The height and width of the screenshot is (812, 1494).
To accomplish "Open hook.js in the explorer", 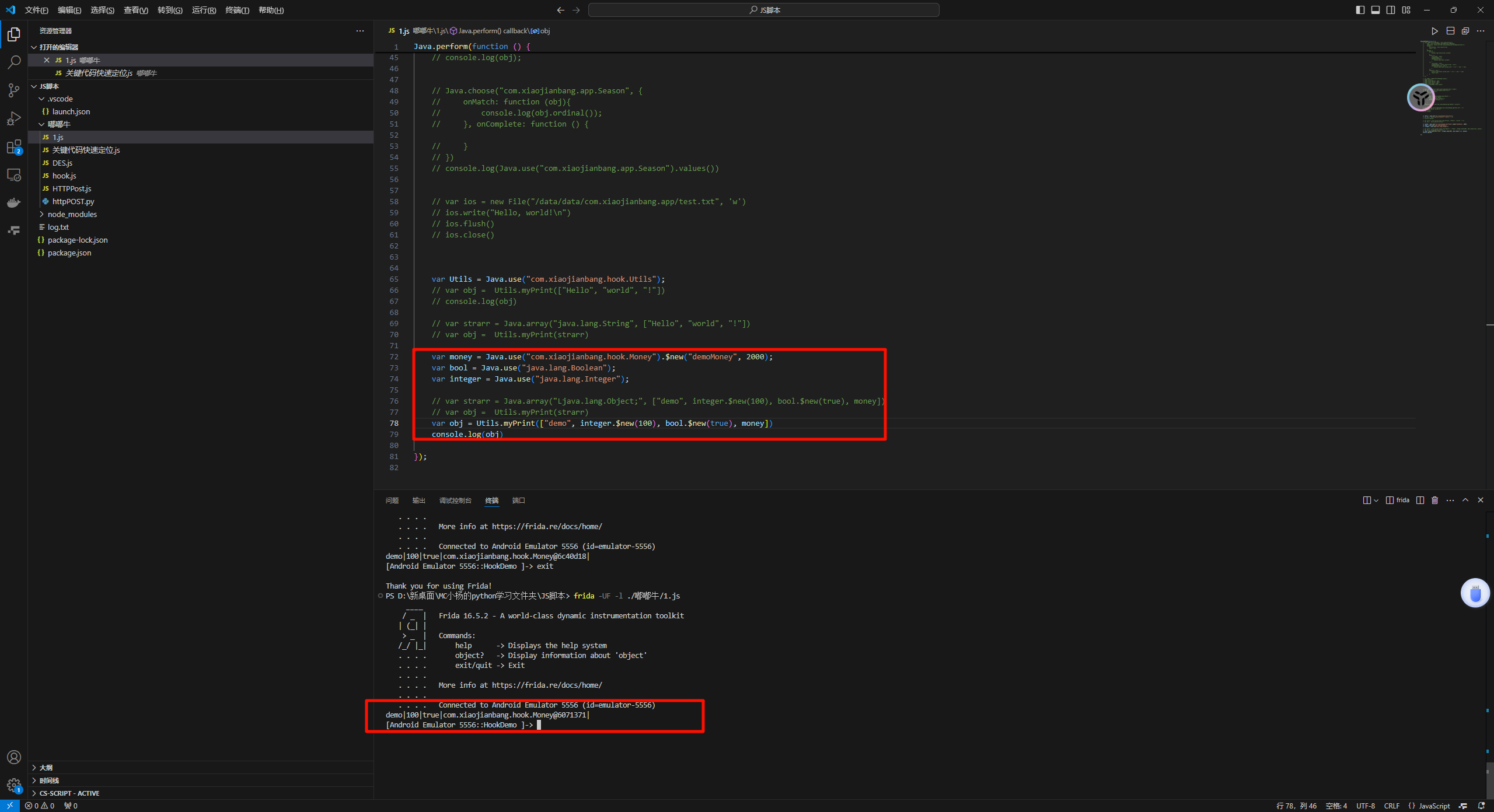I will (64, 176).
